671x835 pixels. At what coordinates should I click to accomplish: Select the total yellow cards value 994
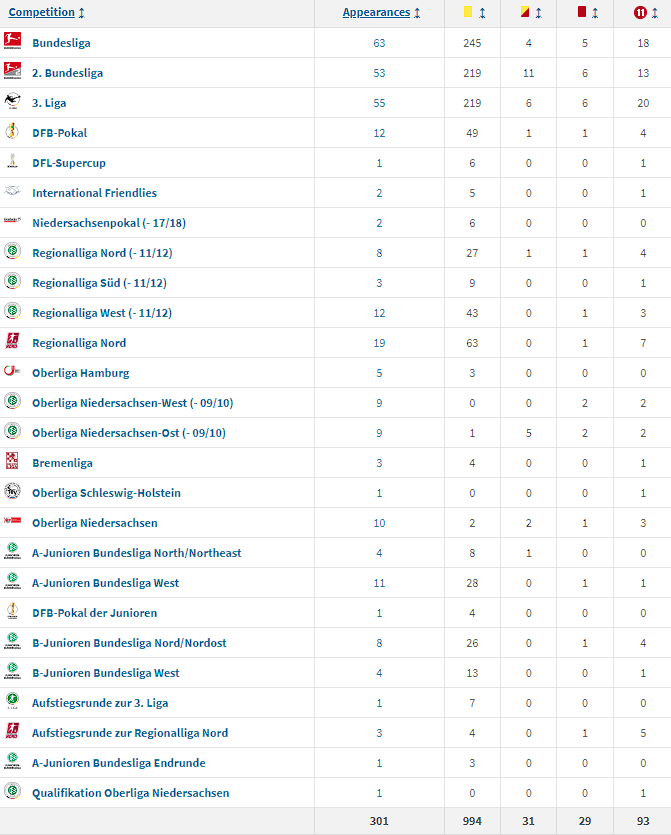tap(472, 821)
